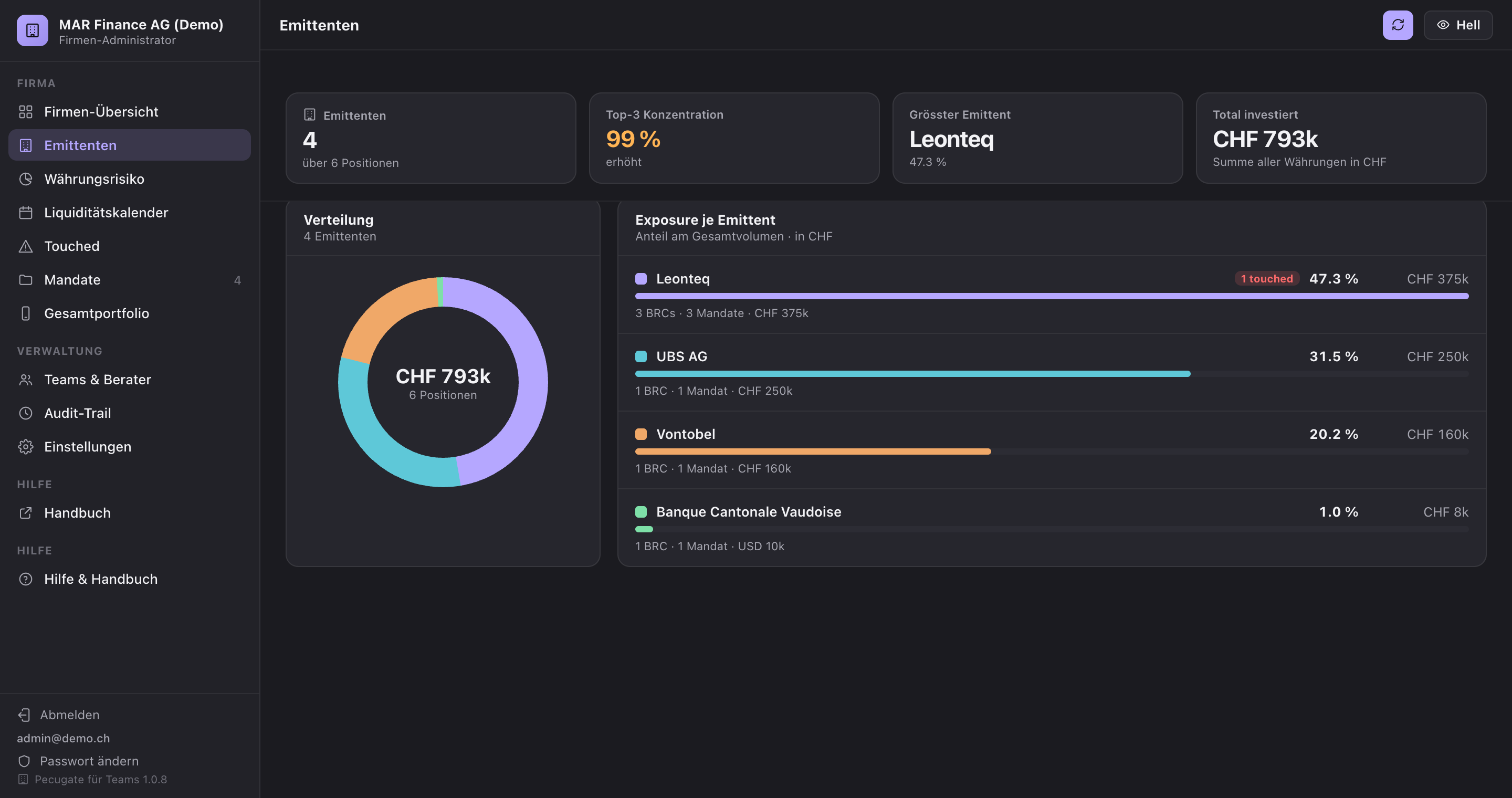Click the CHF 160k amount for Vontobel
The width and height of the screenshot is (1512, 798).
coord(1437,434)
